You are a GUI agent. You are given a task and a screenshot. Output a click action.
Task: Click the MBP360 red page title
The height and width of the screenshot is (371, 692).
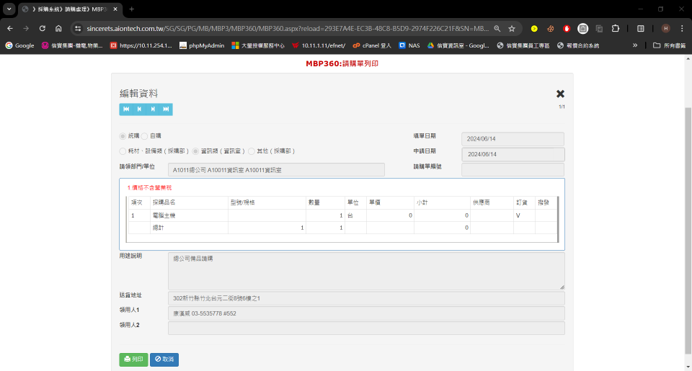(342, 64)
